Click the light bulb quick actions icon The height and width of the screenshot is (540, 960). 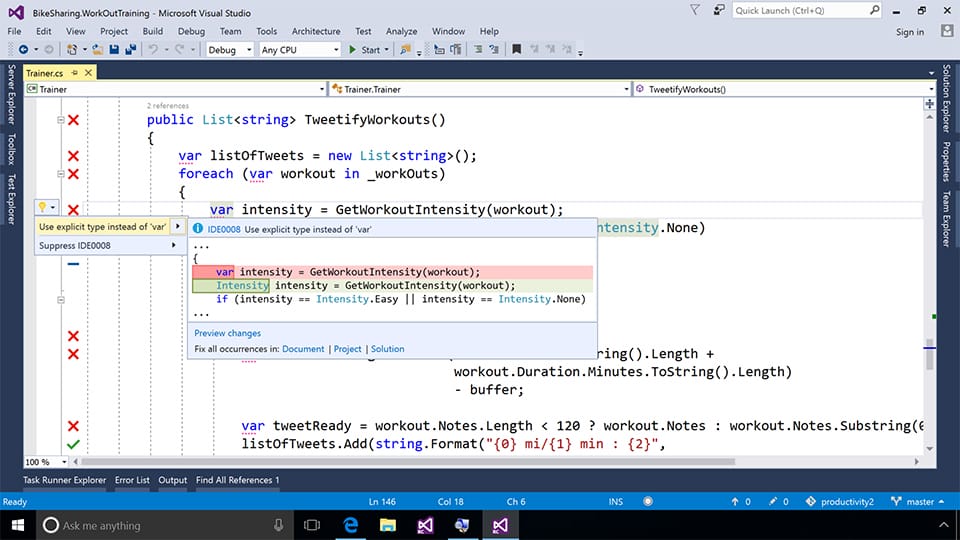pos(42,207)
